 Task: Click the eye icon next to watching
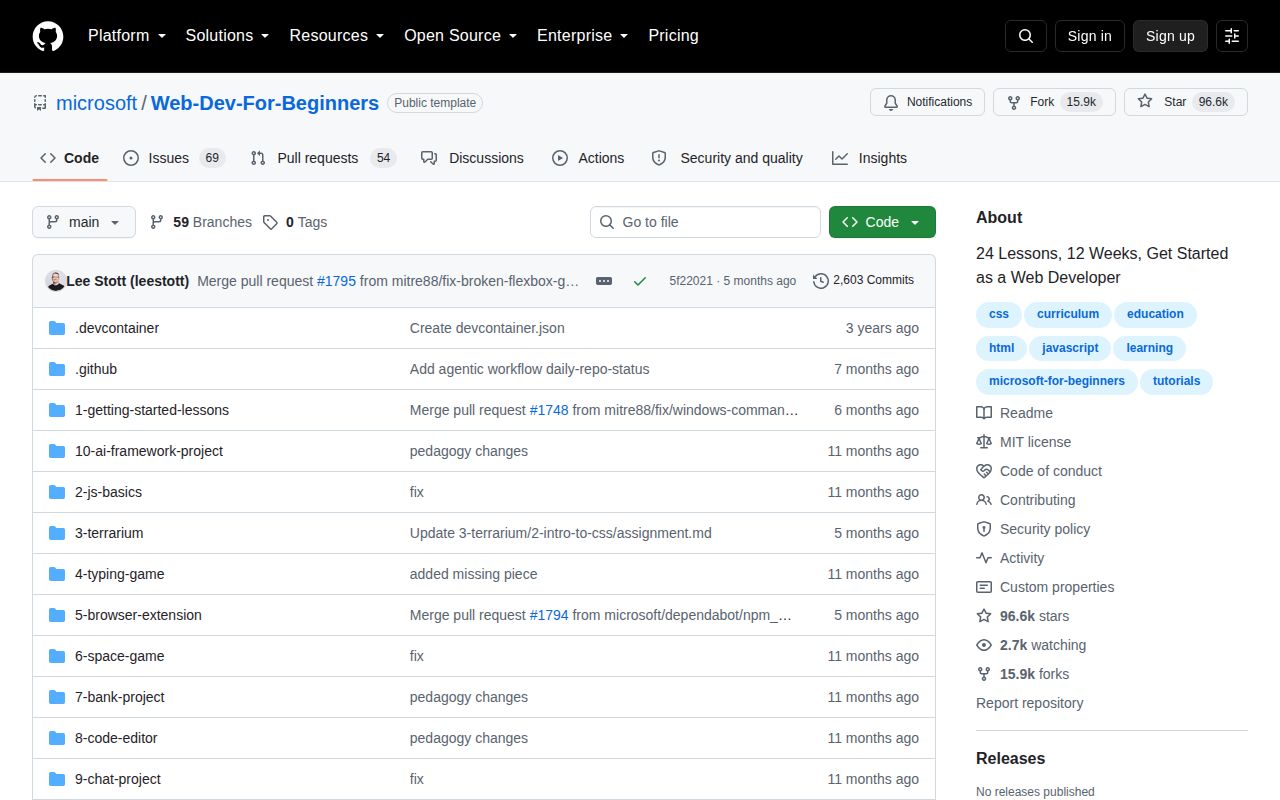point(984,645)
